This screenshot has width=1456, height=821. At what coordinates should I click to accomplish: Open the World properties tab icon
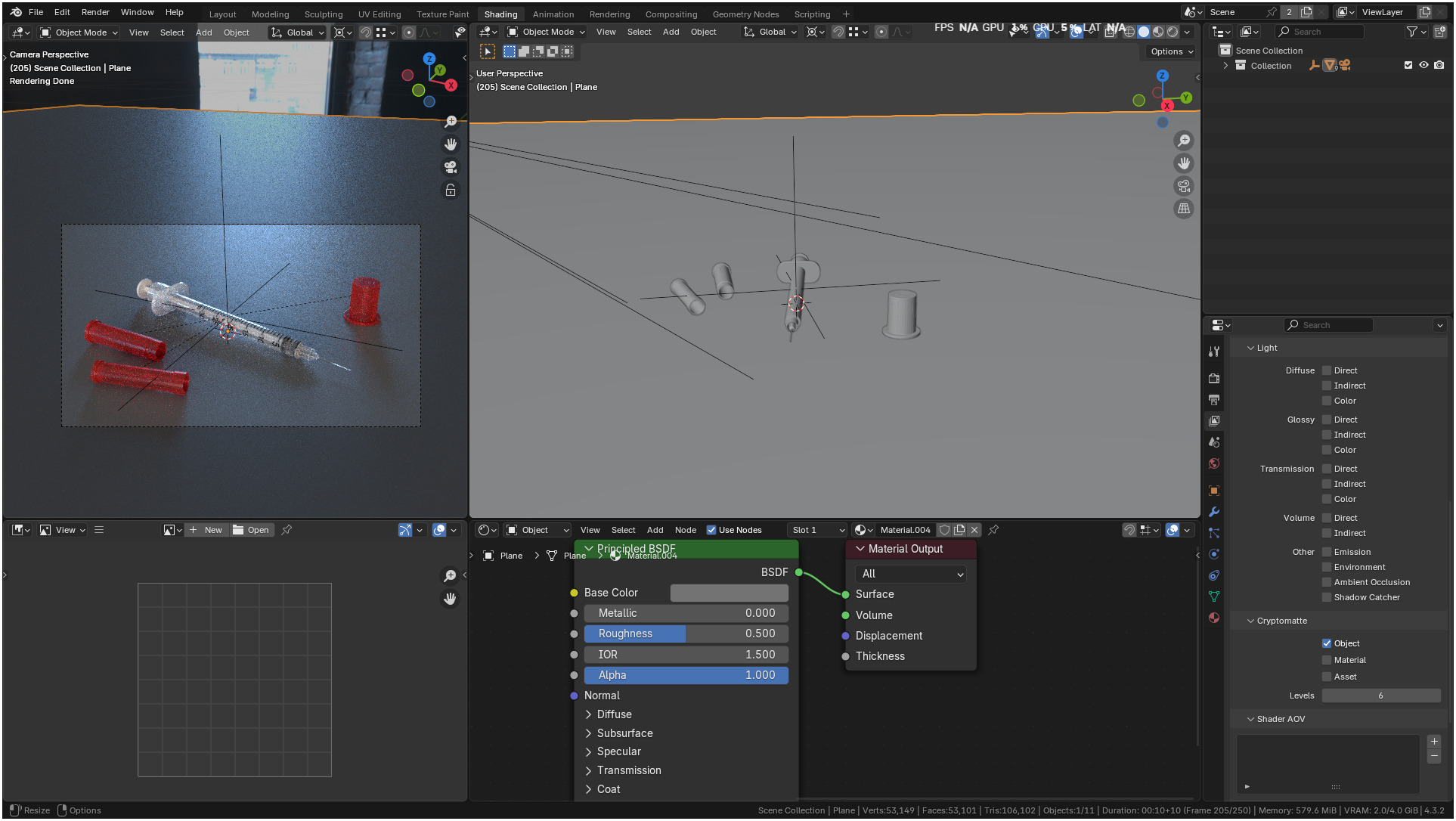(x=1214, y=463)
